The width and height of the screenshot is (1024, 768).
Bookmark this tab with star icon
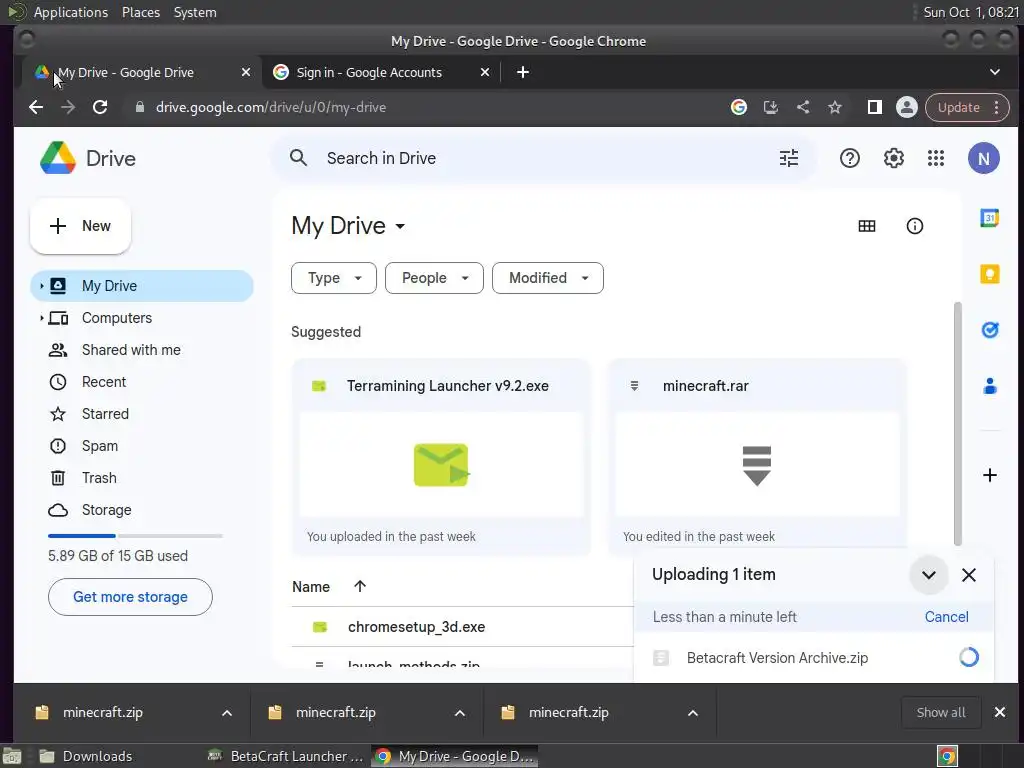point(835,107)
